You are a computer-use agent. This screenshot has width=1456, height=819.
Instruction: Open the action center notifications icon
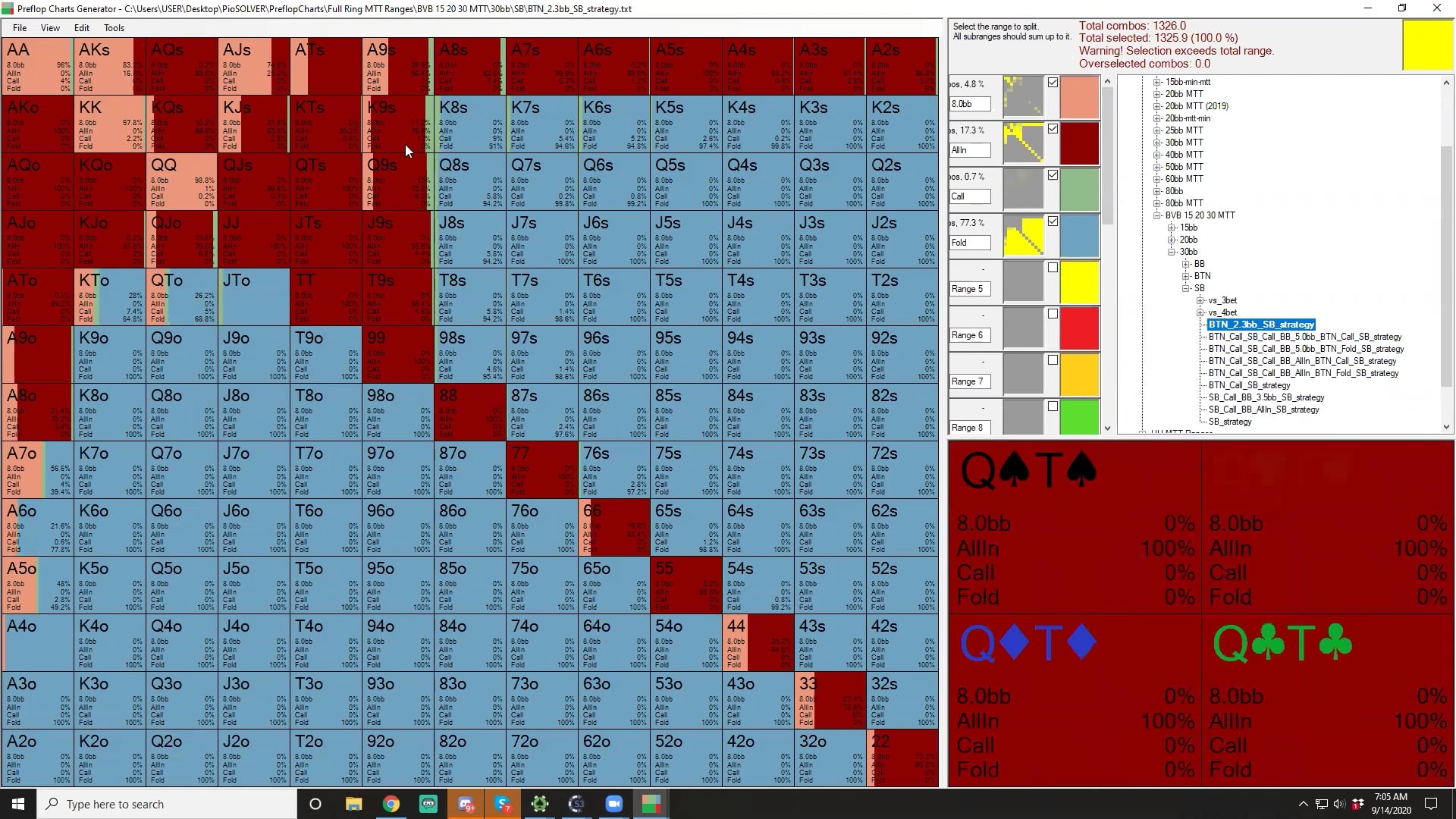coord(1431,804)
